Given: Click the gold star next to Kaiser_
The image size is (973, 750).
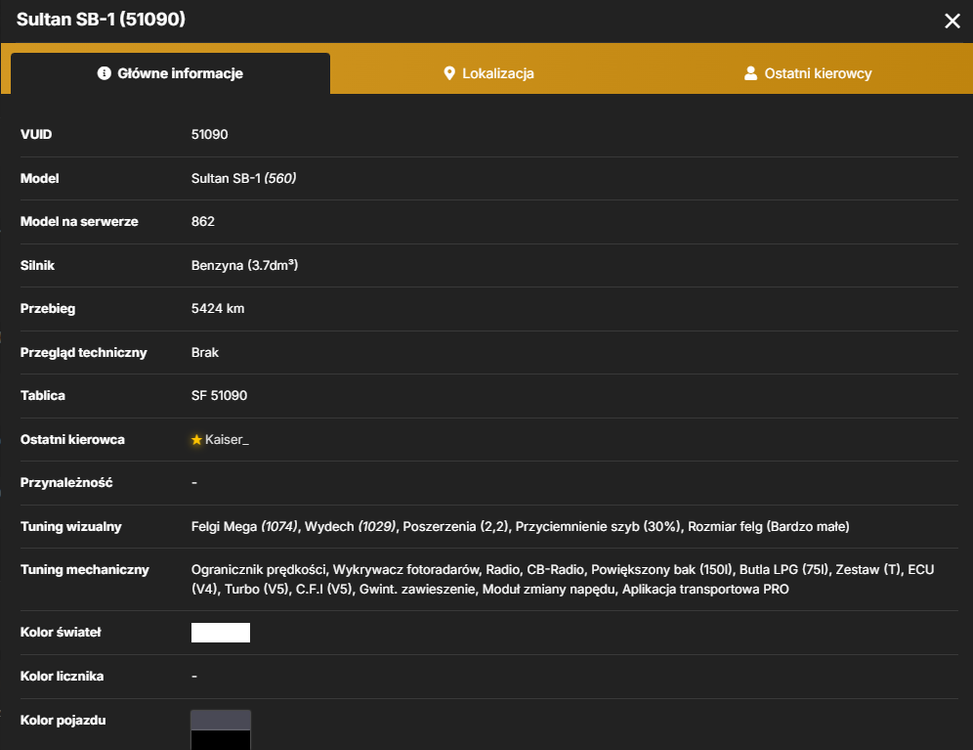Looking at the screenshot, I should coord(197,439).
